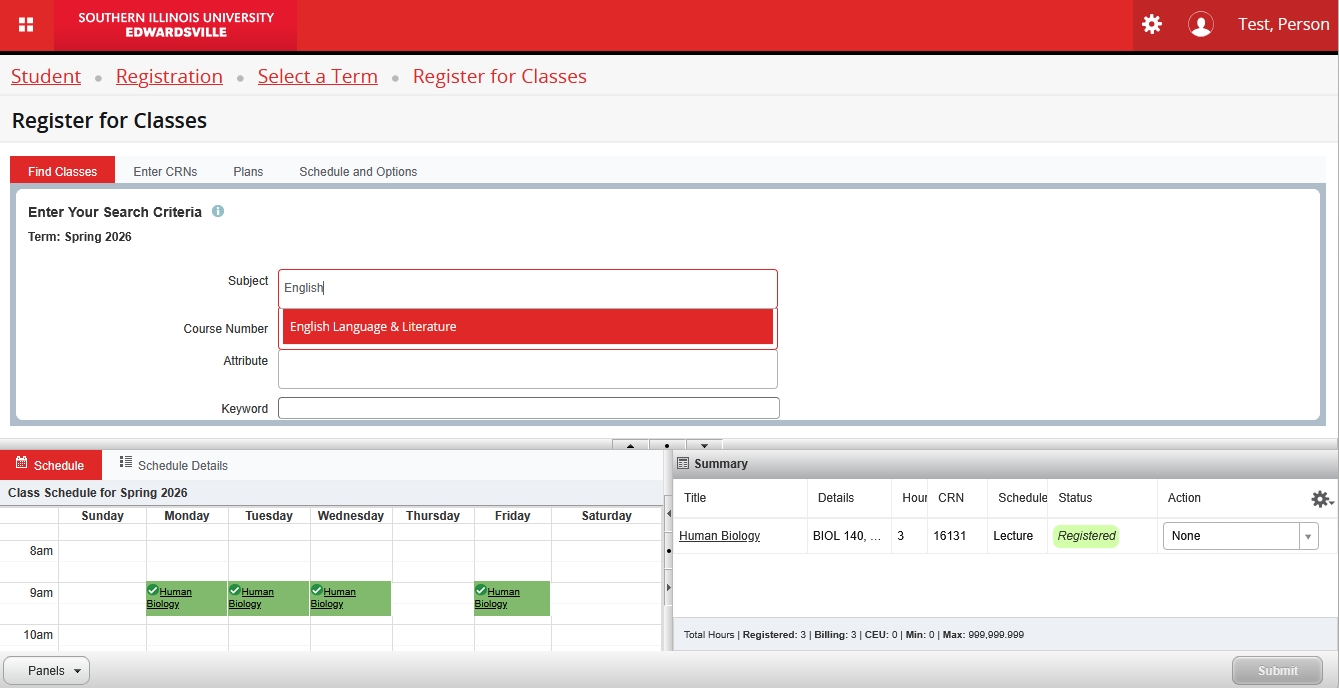The height and width of the screenshot is (688, 1339).
Task: Select English Language & Literature suggestion
Action: (527, 327)
